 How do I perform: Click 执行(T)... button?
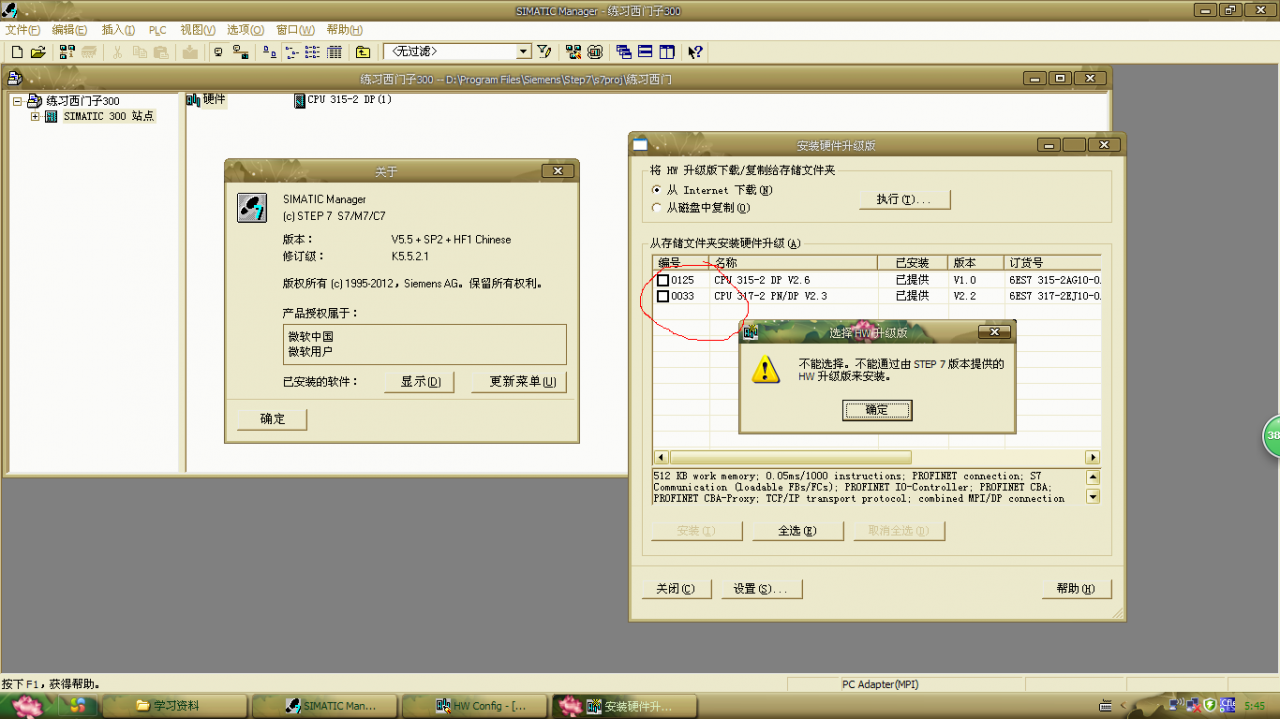pyautogui.click(x=904, y=199)
